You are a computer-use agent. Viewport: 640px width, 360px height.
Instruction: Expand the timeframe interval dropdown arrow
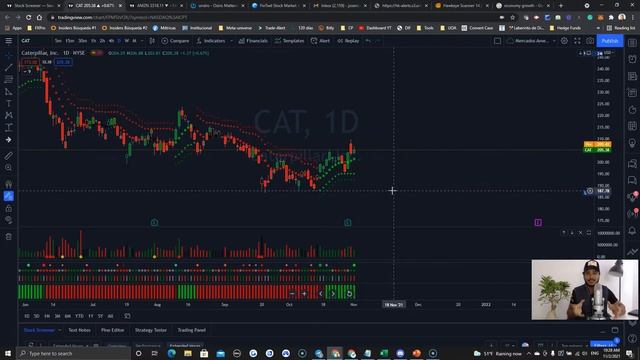[142, 41]
